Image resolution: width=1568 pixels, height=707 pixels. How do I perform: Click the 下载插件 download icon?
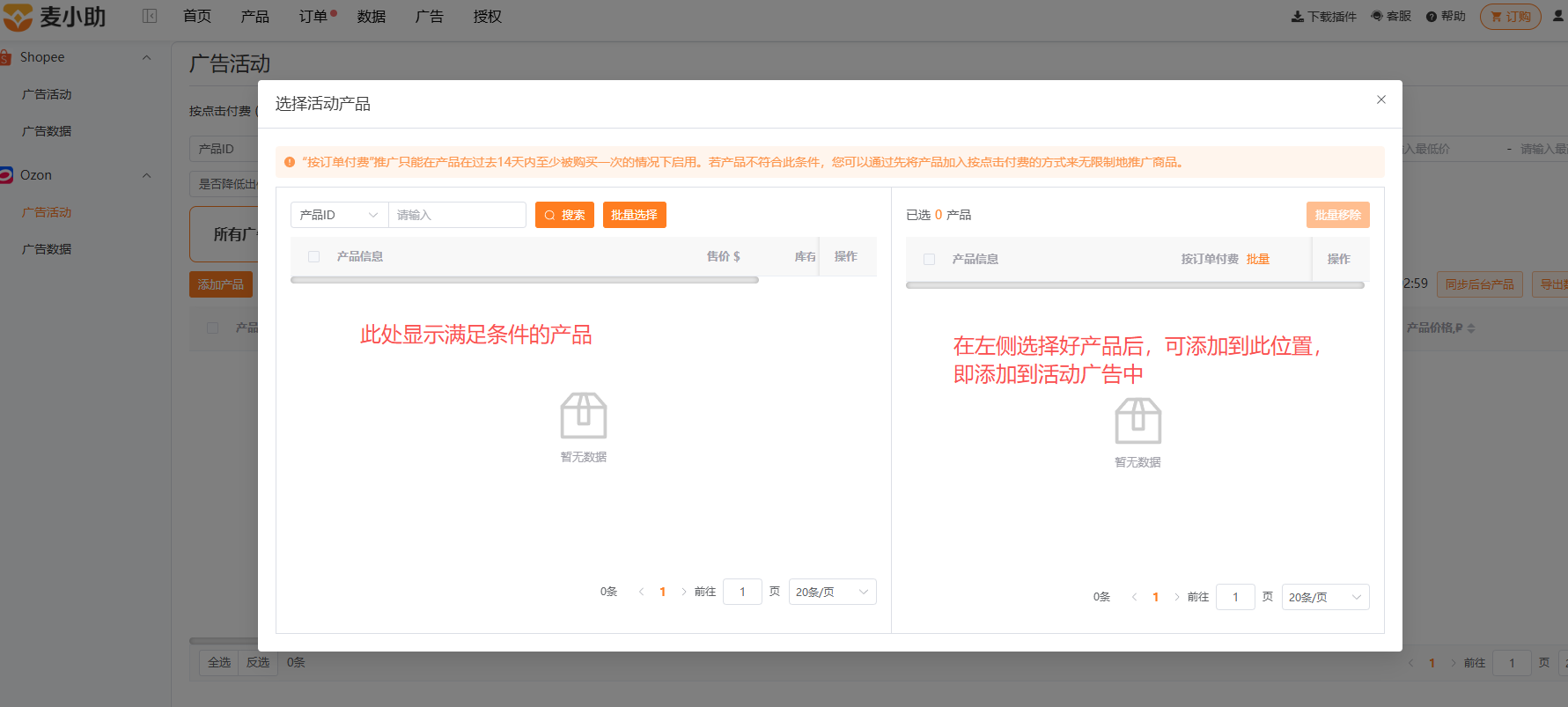pos(1298,16)
